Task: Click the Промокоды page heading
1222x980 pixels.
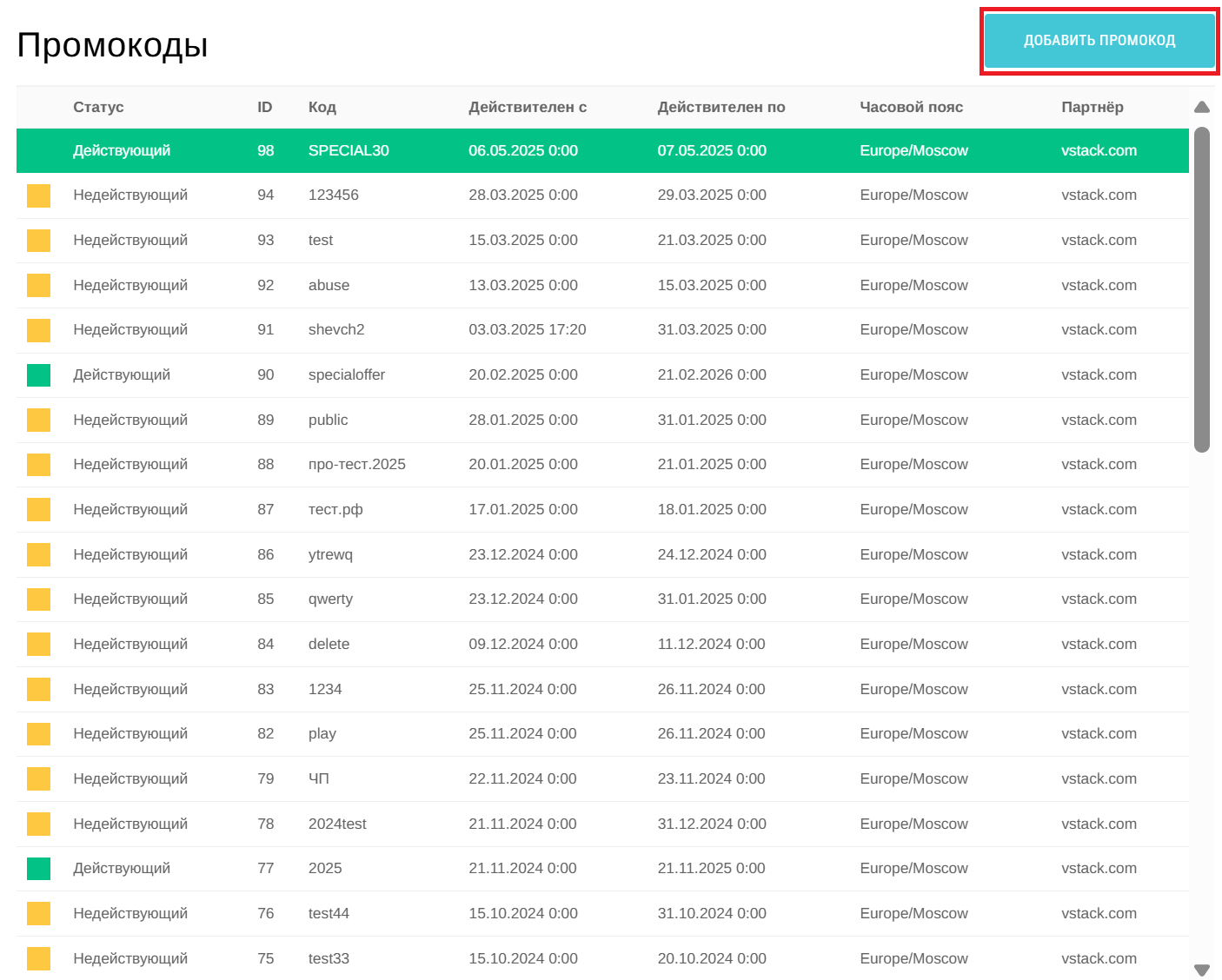Action: click(112, 45)
